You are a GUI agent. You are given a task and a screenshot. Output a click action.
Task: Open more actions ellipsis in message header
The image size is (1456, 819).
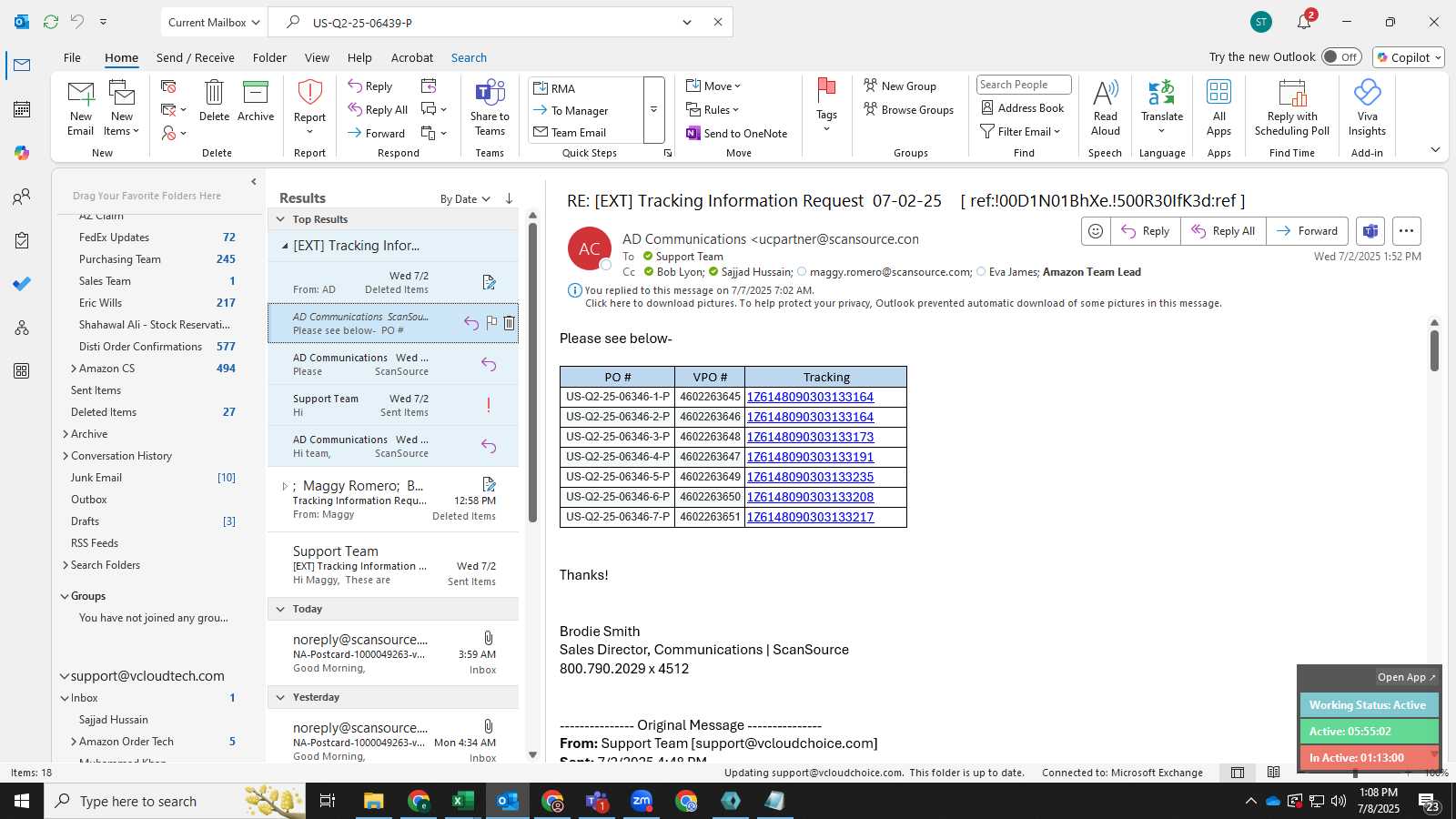(1406, 231)
